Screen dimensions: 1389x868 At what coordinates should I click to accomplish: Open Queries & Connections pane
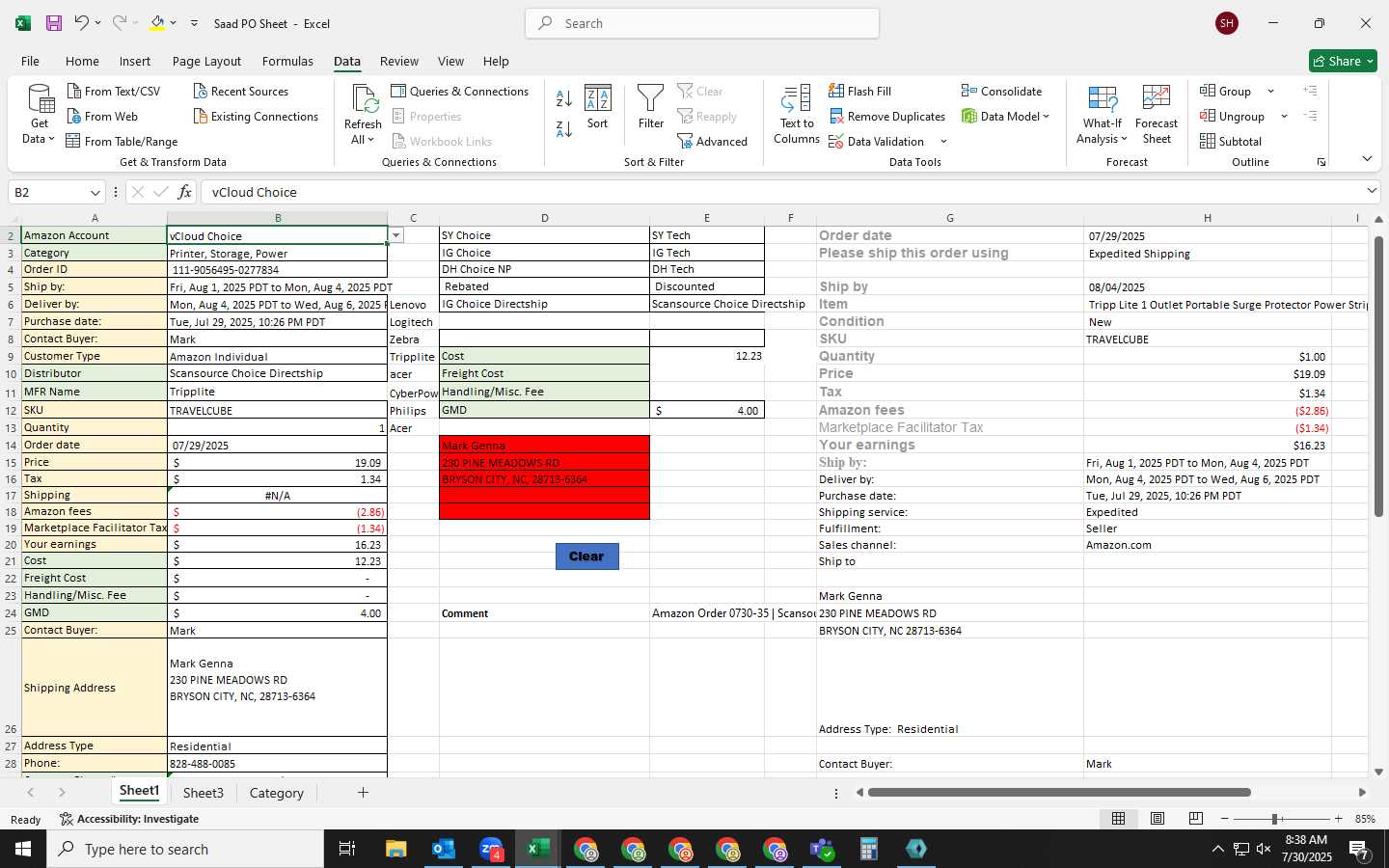(x=460, y=92)
